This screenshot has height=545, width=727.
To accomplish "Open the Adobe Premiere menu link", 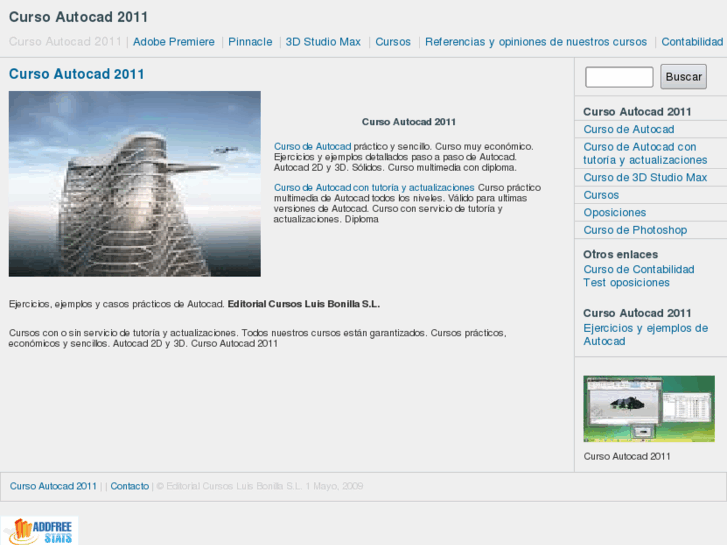I will click(x=174, y=42).
